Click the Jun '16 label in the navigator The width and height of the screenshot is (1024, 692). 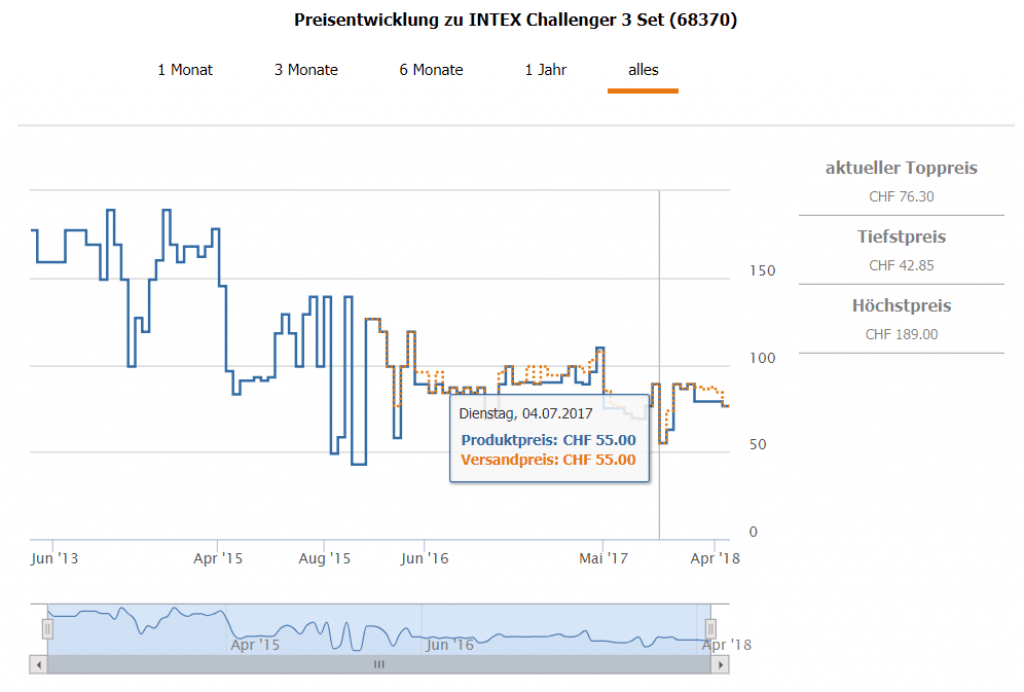point(450,645)
